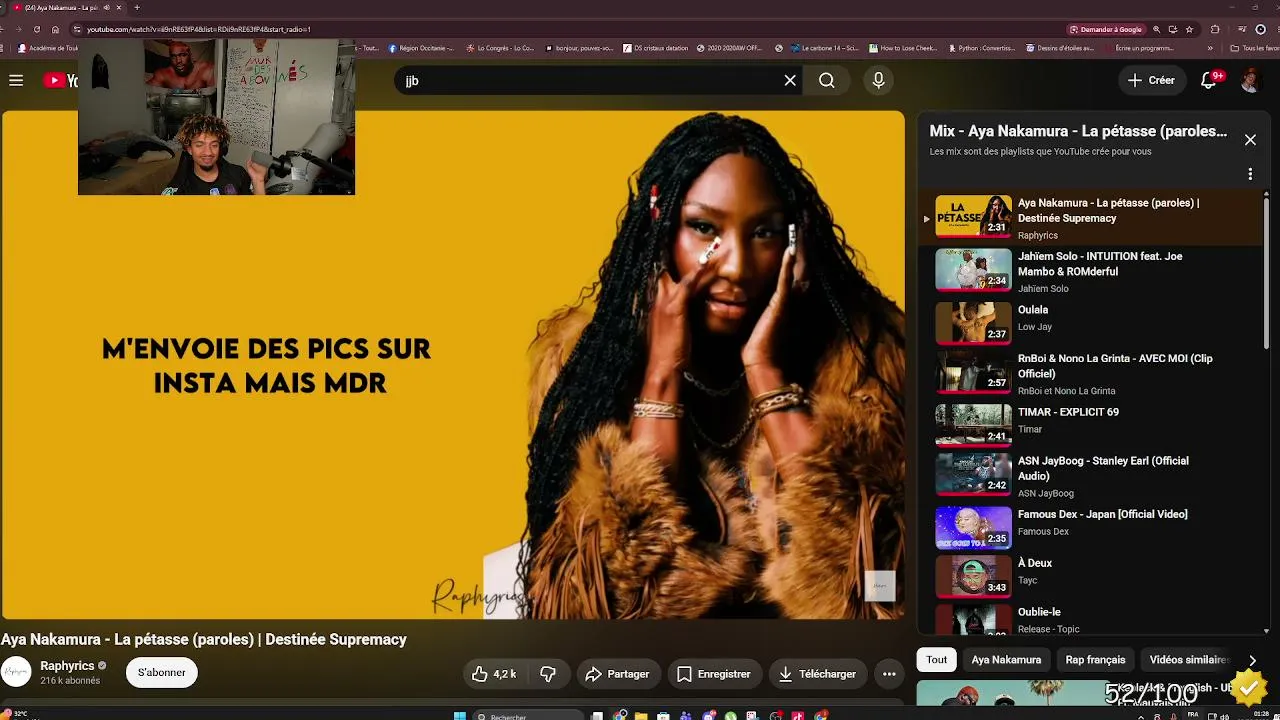This screenshot has height=720, width=1280.
Task: Close the Mix playlist panel
Action: coord(1250,140)
